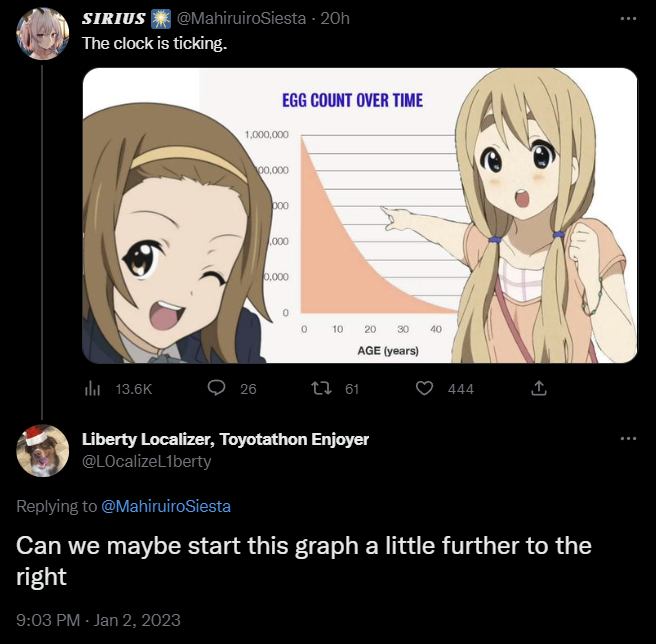Click the 61 retweets count

pyautogui.click(x=351, y=389)
